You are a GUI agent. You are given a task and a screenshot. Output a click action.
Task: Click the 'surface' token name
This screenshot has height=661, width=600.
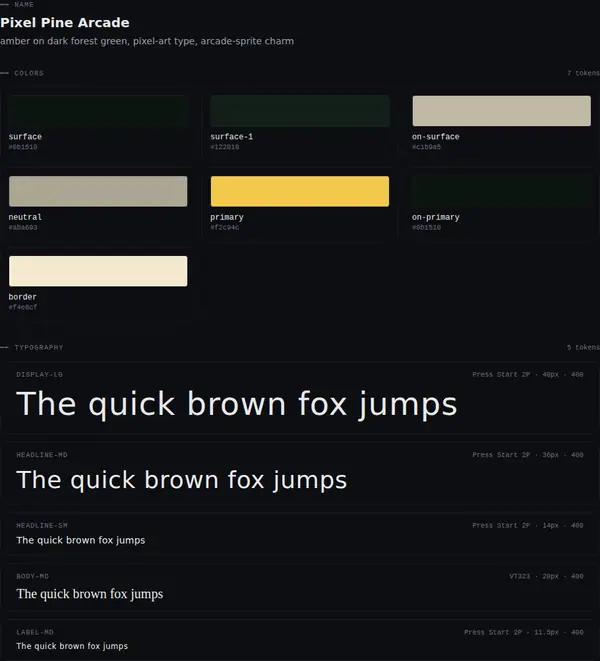[25, 137]
